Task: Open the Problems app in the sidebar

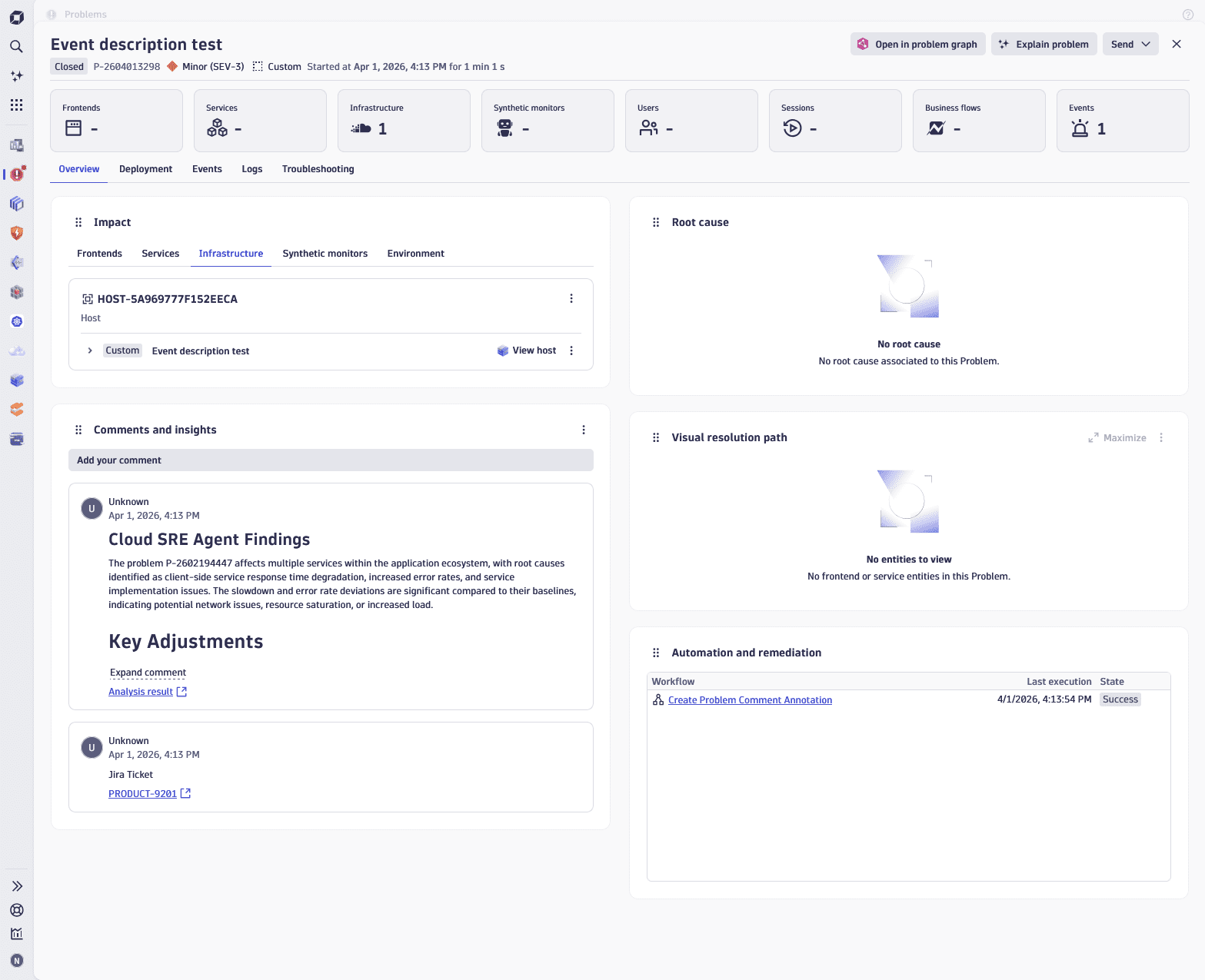Action: click(16, 174)
